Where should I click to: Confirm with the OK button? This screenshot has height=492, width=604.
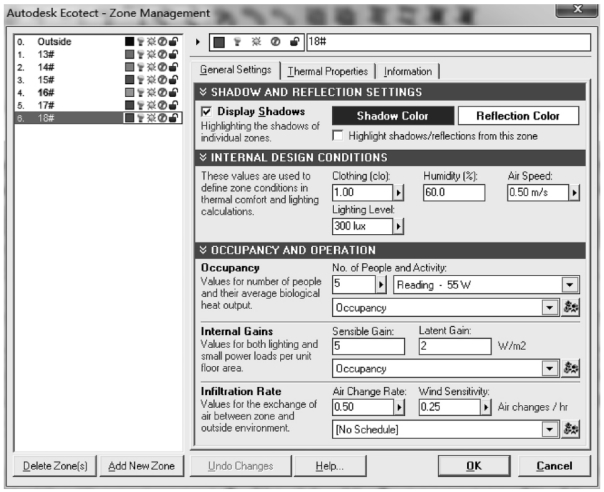[x=474, y=466]
